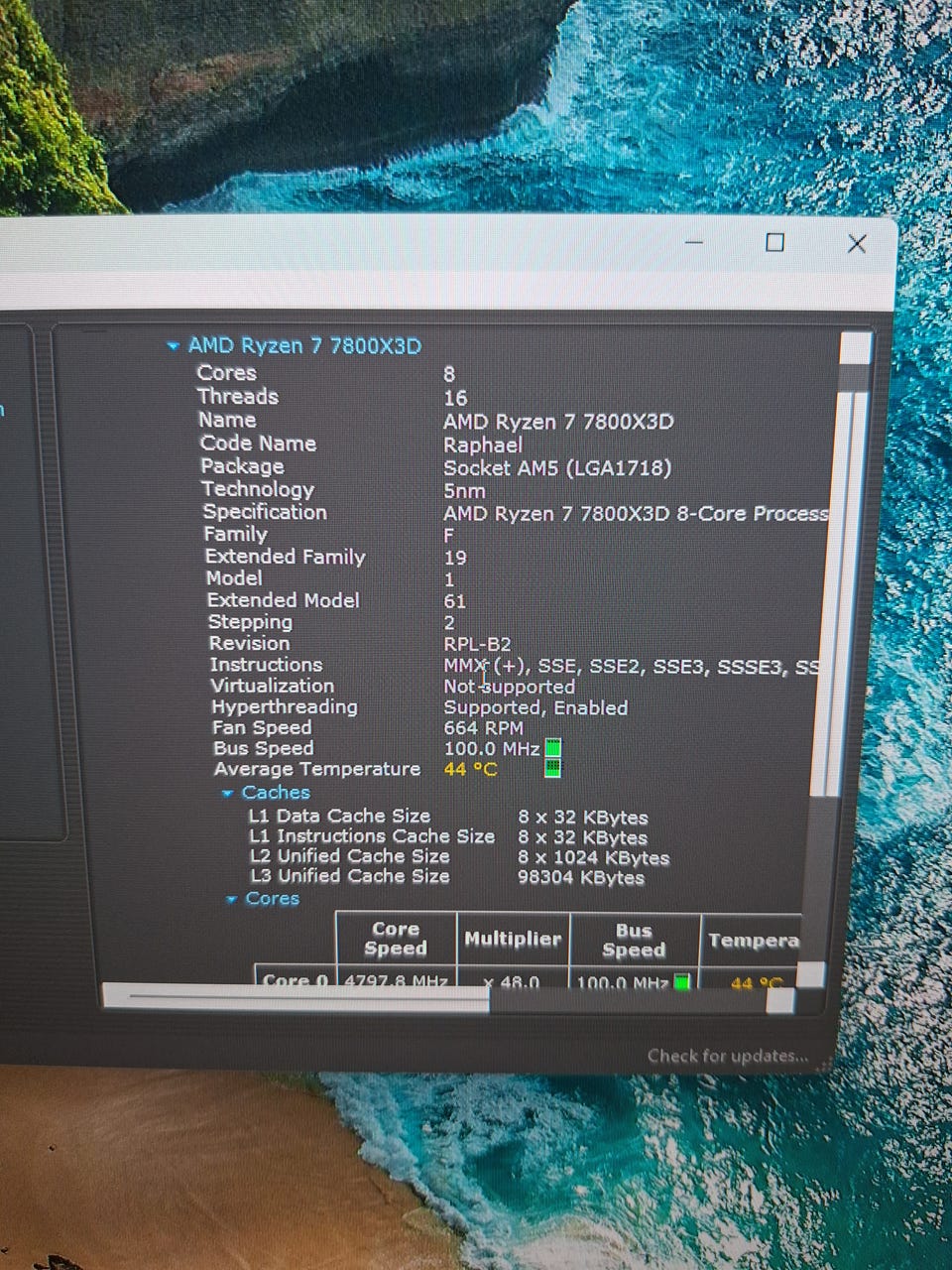Screen dimensions: 952x1270
Task: Click the green graph icon beside Bus Speed 100.0 MHz
Action: pos(553,748)
